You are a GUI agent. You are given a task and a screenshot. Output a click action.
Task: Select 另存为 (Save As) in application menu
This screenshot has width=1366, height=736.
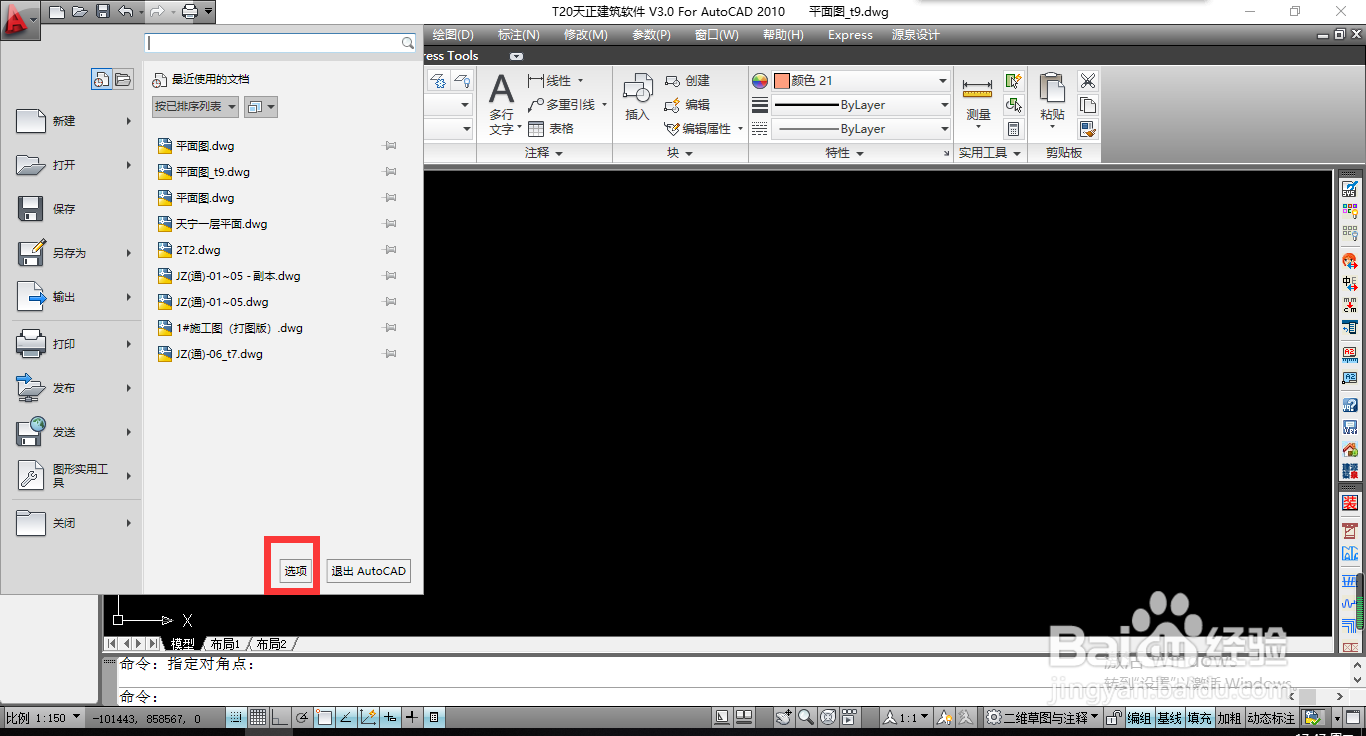(74, 253)
